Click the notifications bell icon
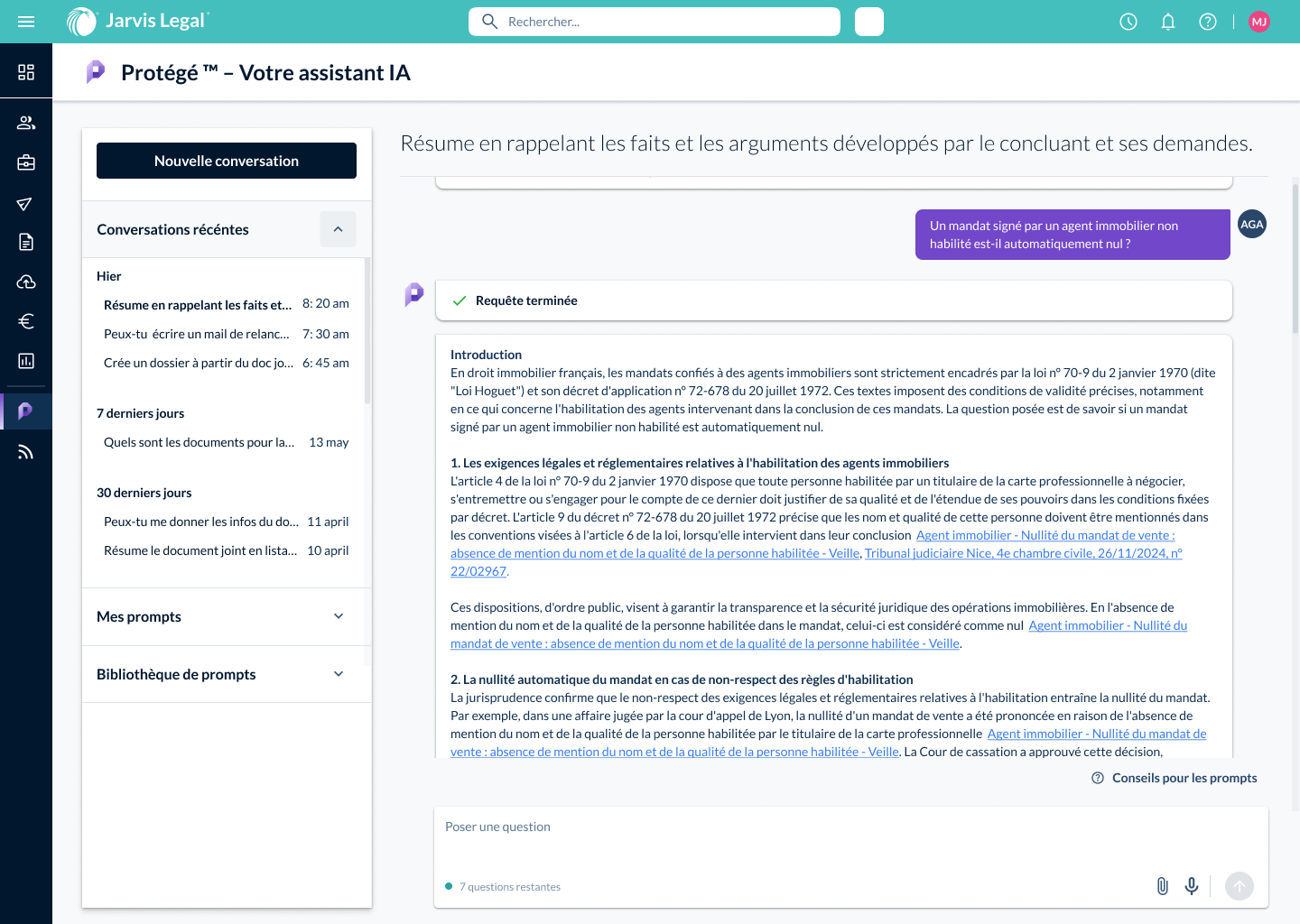Viewport: 1300px width, 924px height. point(1168,22)
